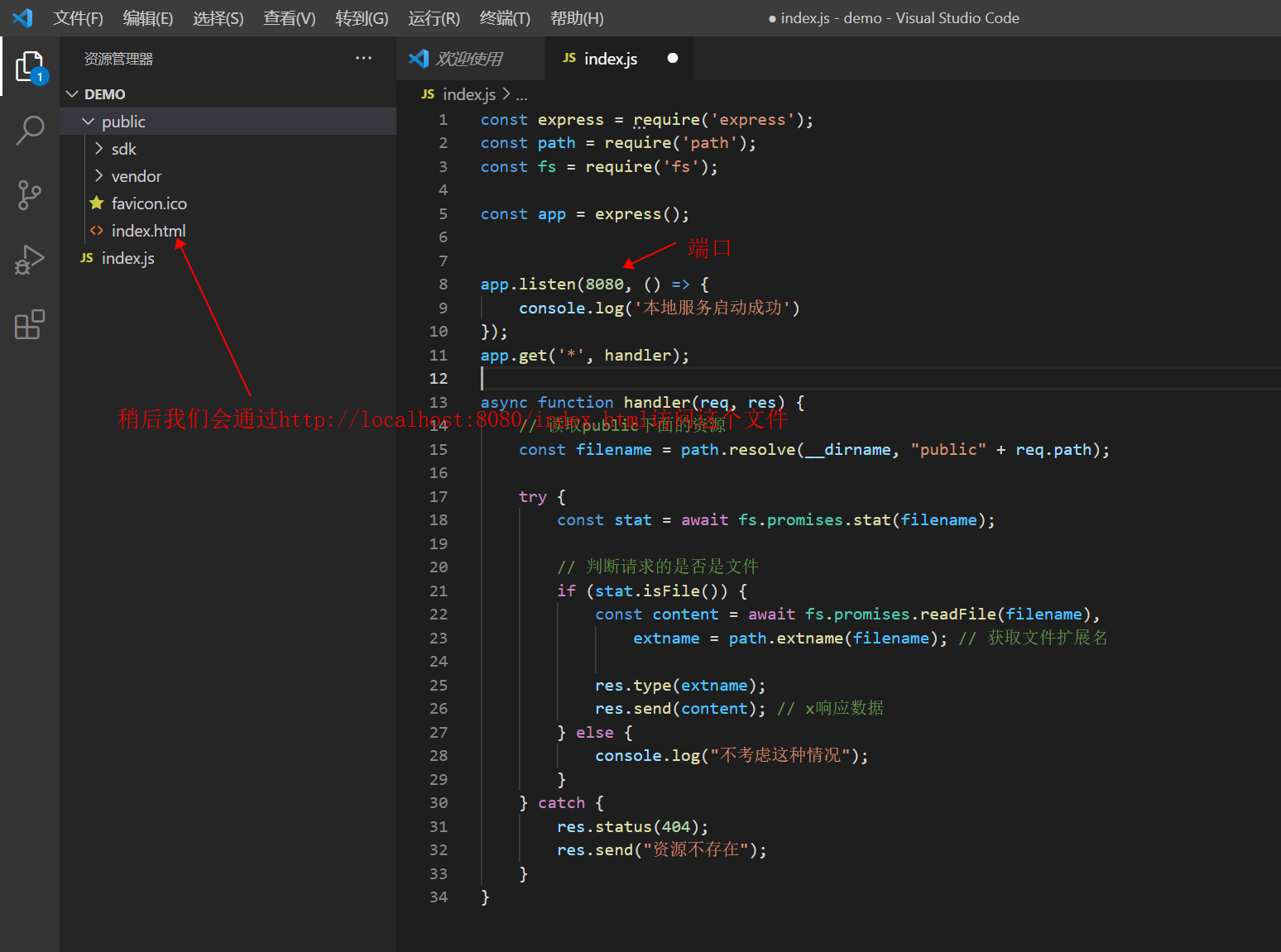Click 'extname' variable on line 23
The width and height of the screenshot is (1281, 952).
click(x=666, y=638)
